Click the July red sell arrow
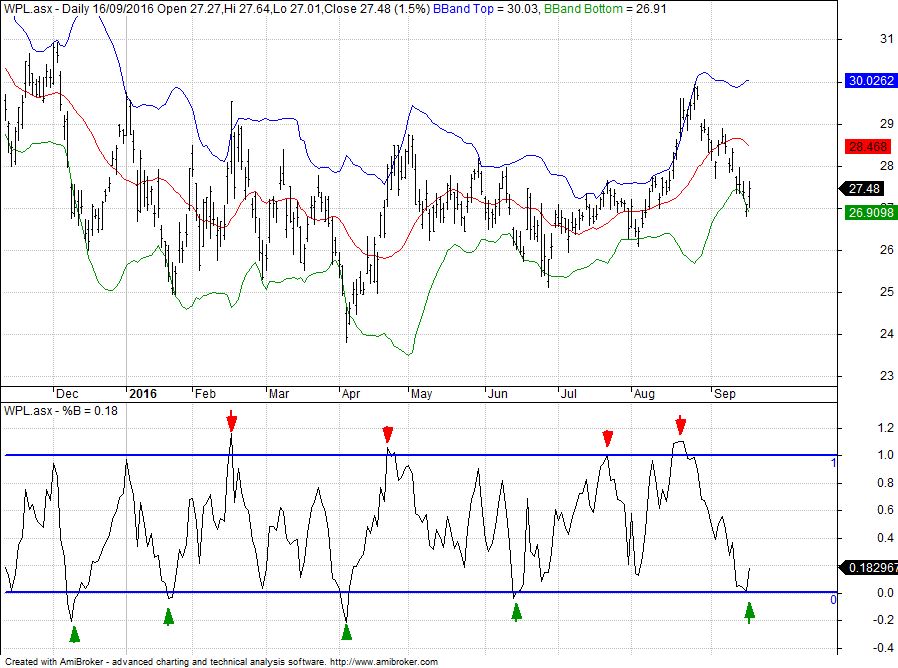The height and width of the screenshot is (668, 898). [x=608, y=439]
